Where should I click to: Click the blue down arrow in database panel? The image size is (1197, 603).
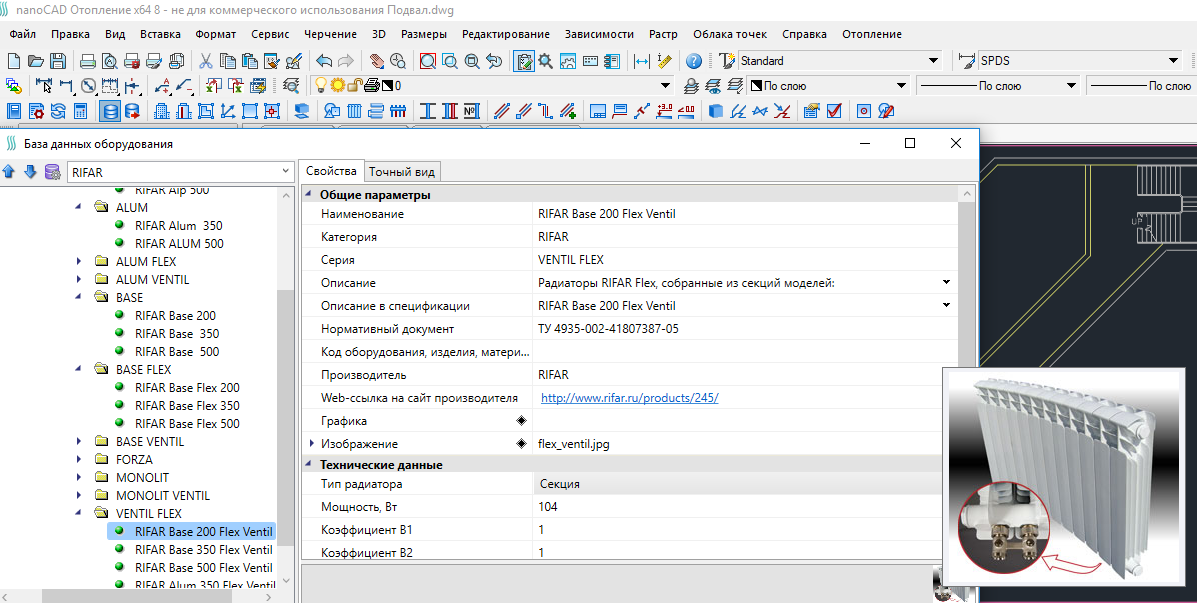pyautogui.click(x=30, y=172)
